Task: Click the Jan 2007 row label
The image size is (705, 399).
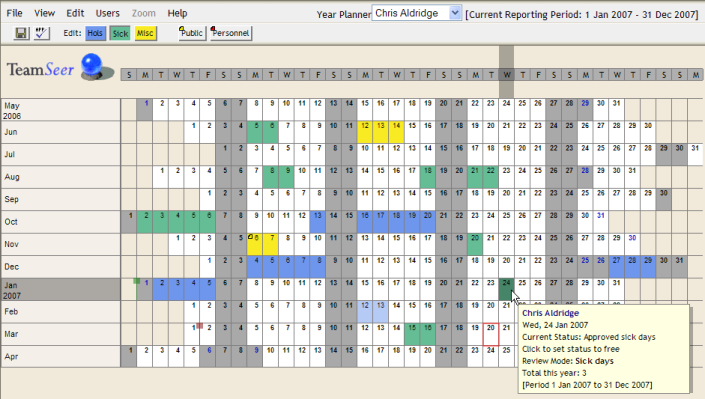Action: point(61,289)
